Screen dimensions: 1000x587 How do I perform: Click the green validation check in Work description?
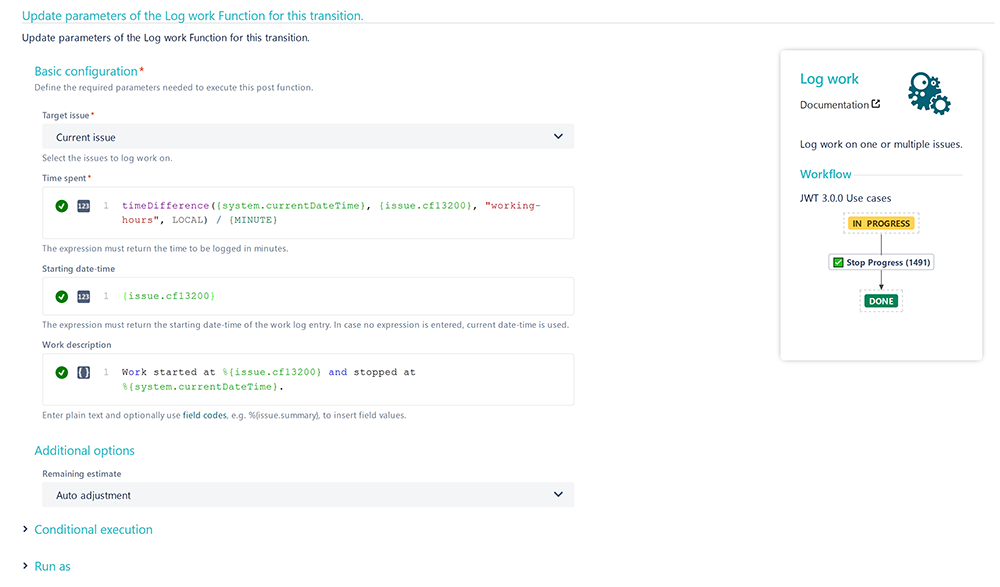coord(61,373)
